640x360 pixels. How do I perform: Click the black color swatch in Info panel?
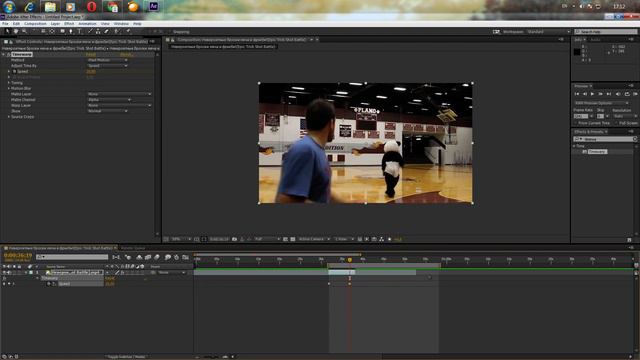[x=577, y=52]
